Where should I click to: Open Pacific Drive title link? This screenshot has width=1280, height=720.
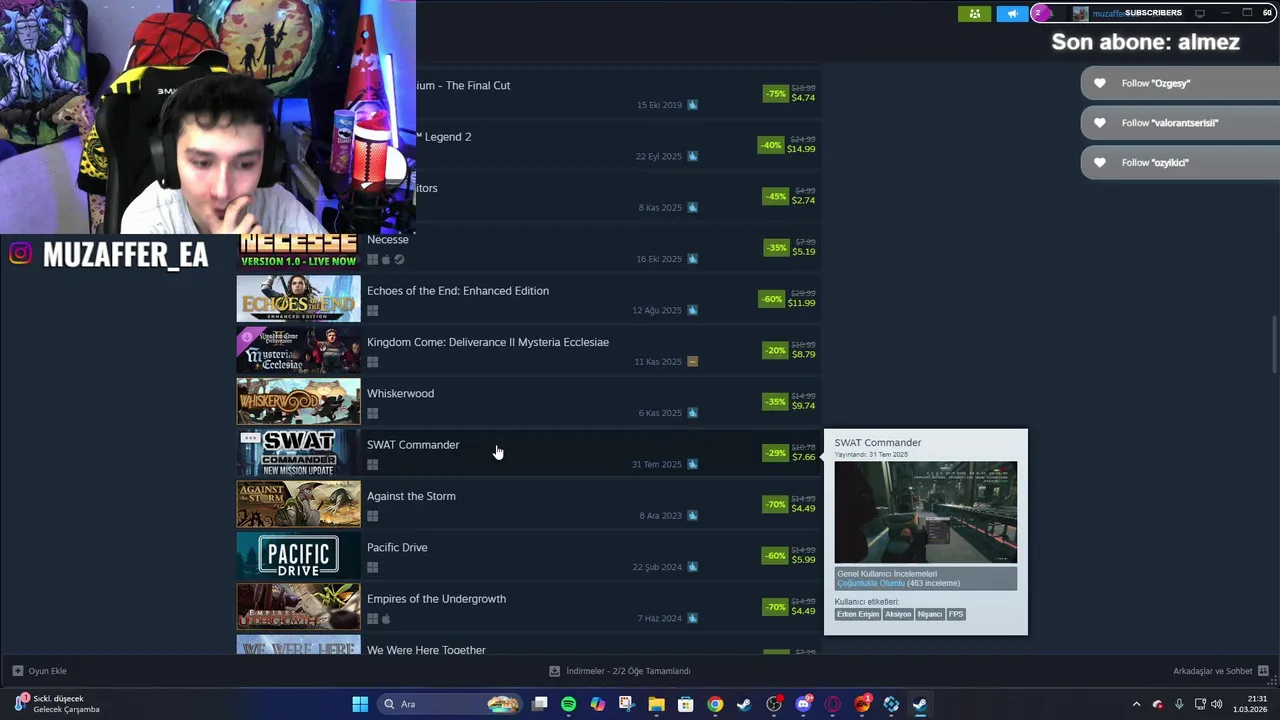coord(397,548)
